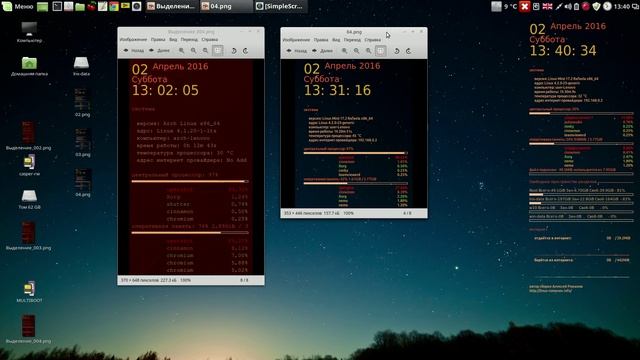Select 03.png desktop thumbnail

(x=82, y=142)
